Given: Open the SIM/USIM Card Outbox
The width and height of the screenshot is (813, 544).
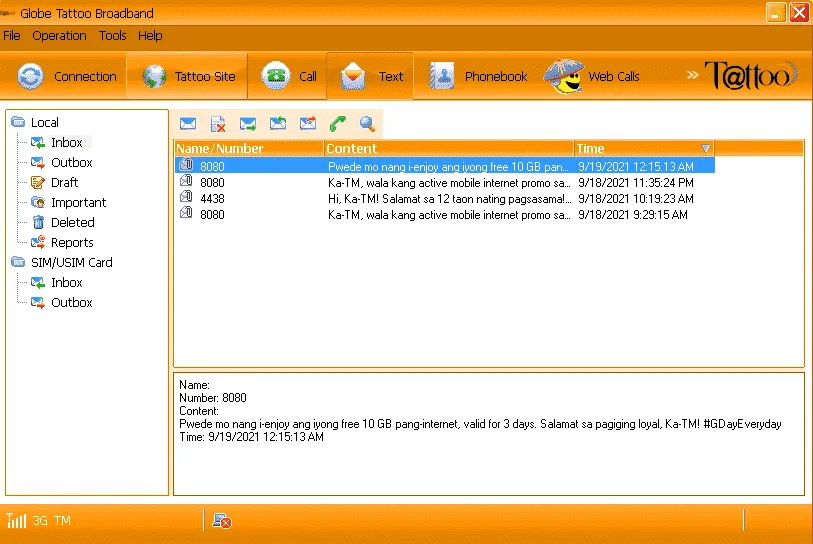Looking at the screenshot, I should (72, 302).
